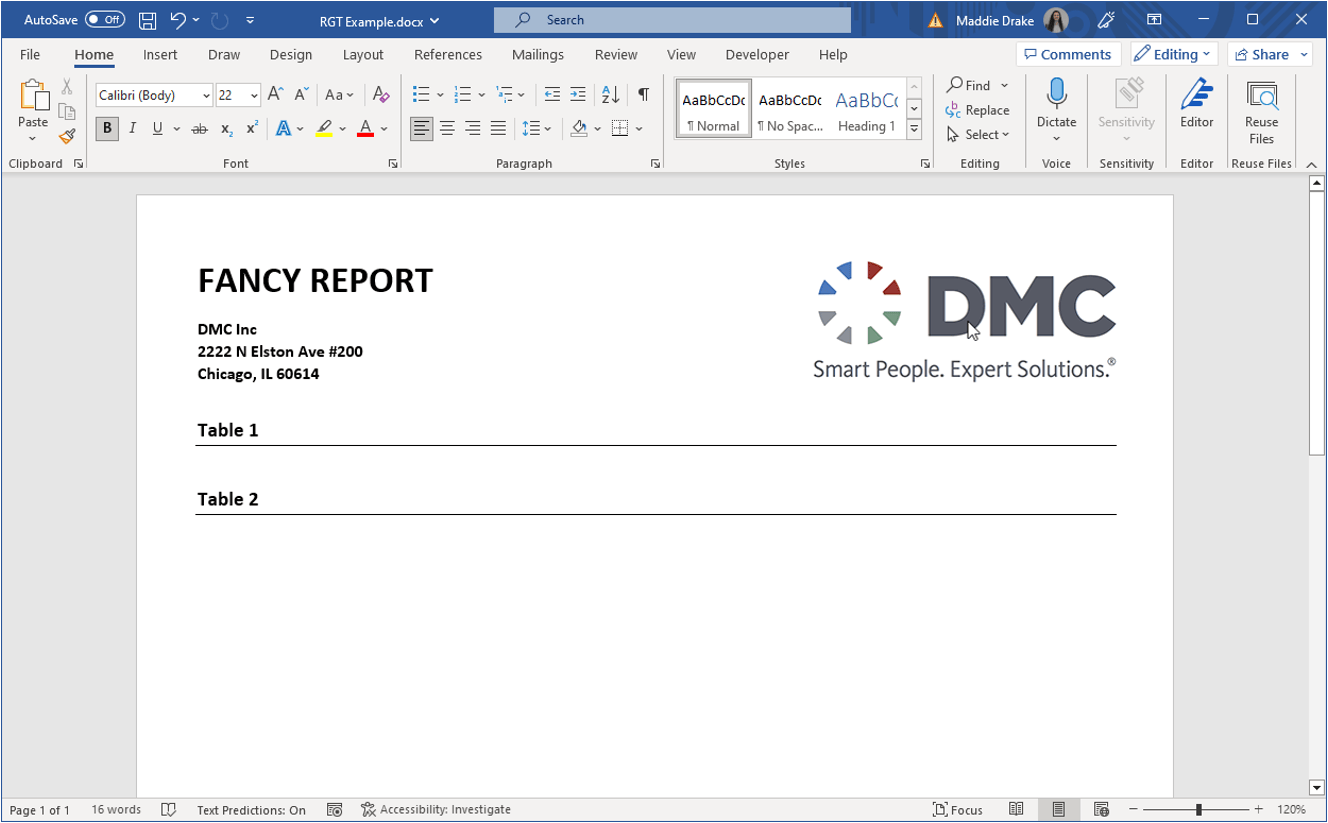1328x823 pixels.
Task: Switch to the References tab
Action: [x=448, y=55]
